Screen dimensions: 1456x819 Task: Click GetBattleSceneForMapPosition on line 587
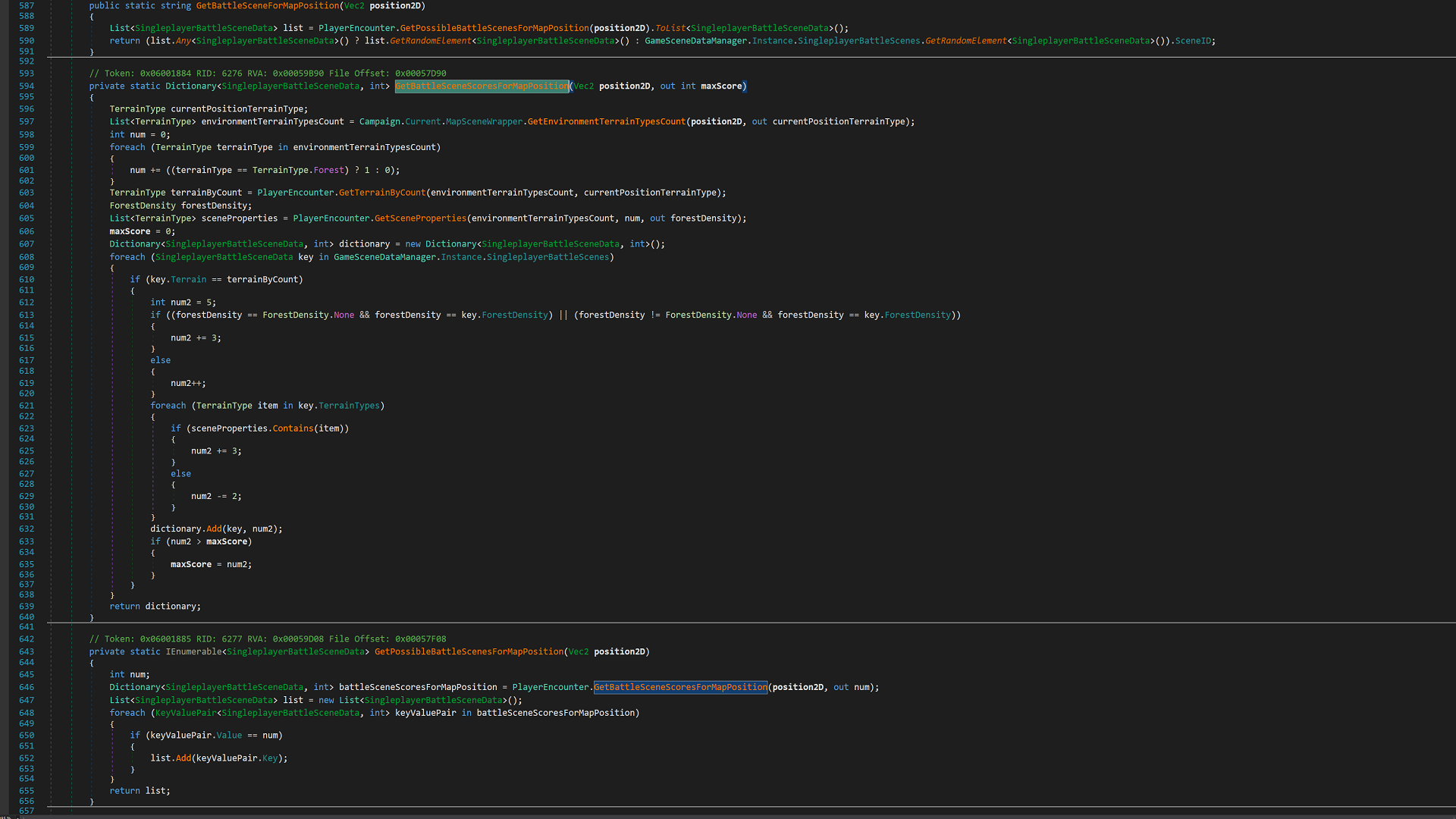(x=267, y=6)
